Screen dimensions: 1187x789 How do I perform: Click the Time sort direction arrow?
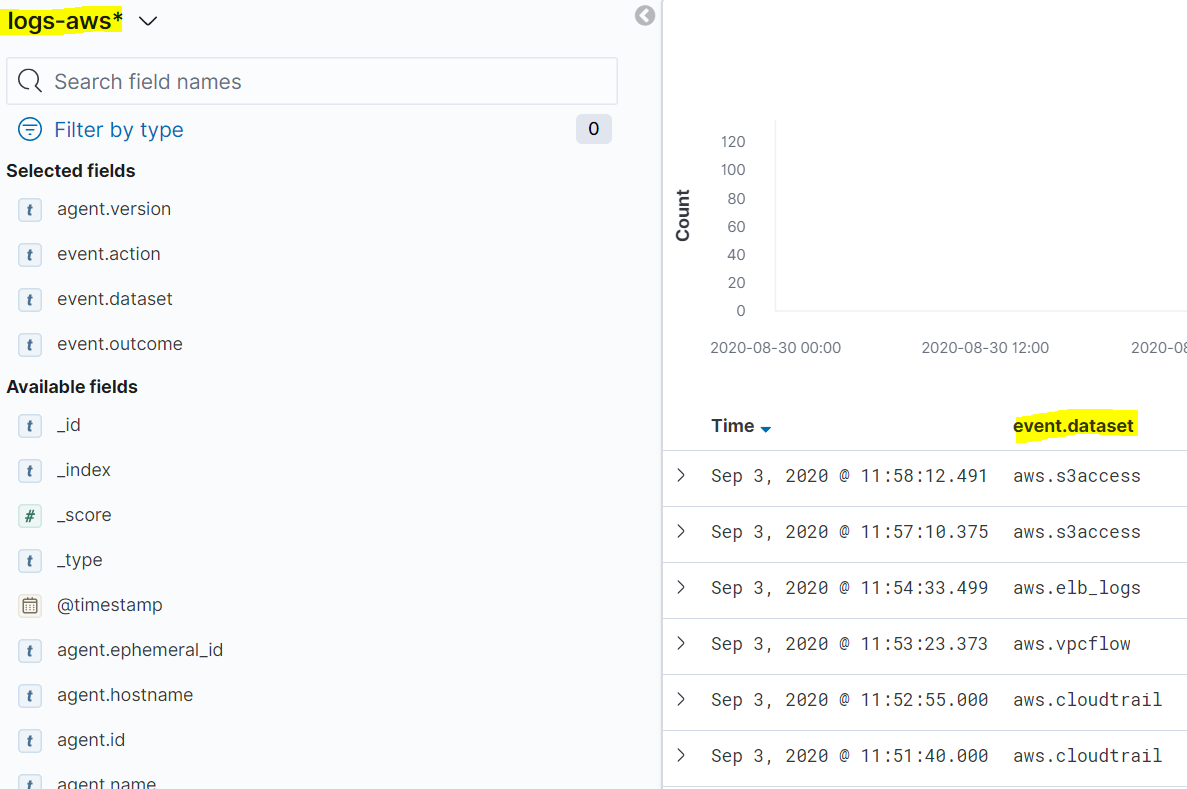[765, 429]
